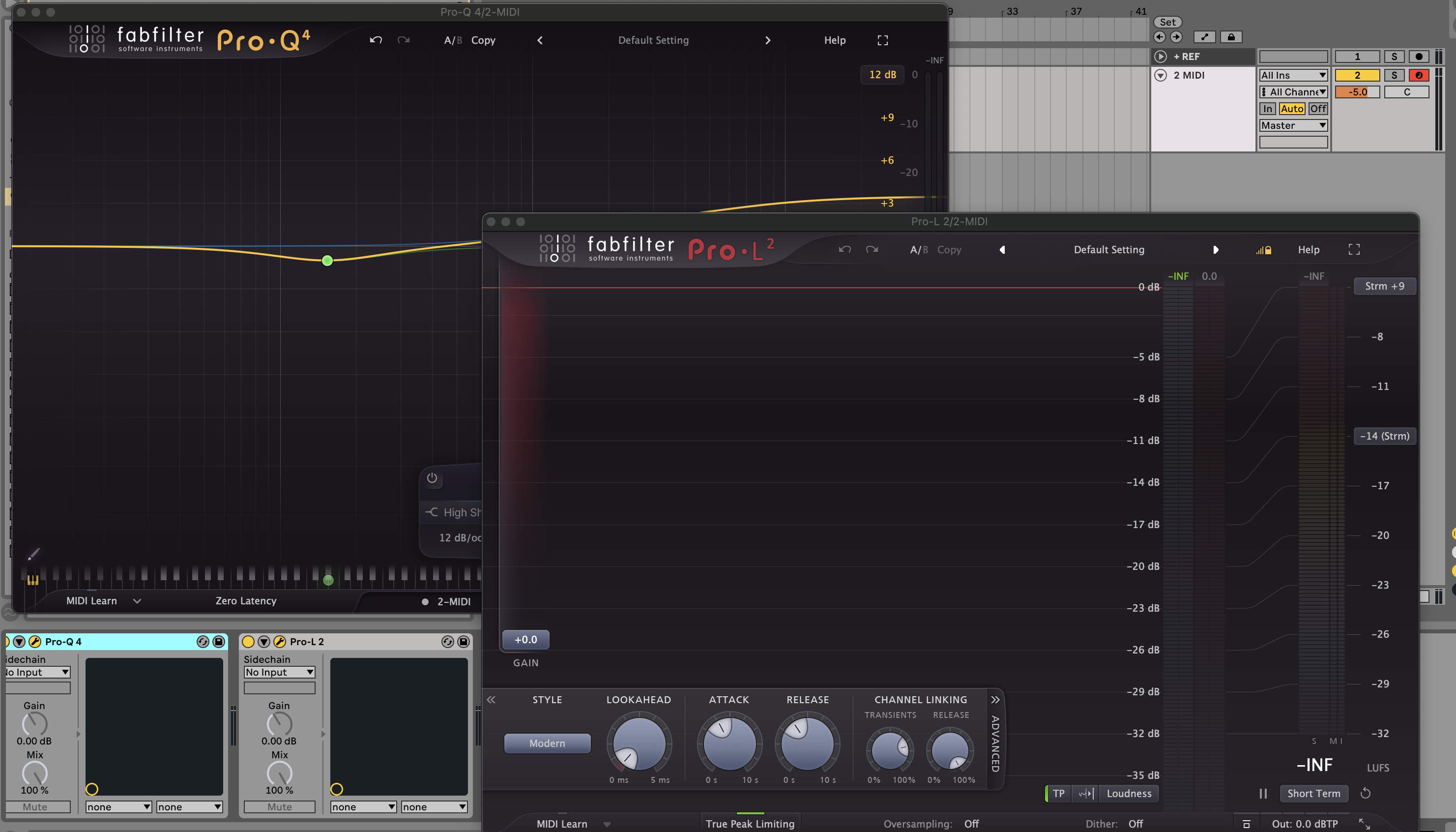Toggle True Peak Limiting
Viewport: 1456px width, 832px height.
coord(750,824)
